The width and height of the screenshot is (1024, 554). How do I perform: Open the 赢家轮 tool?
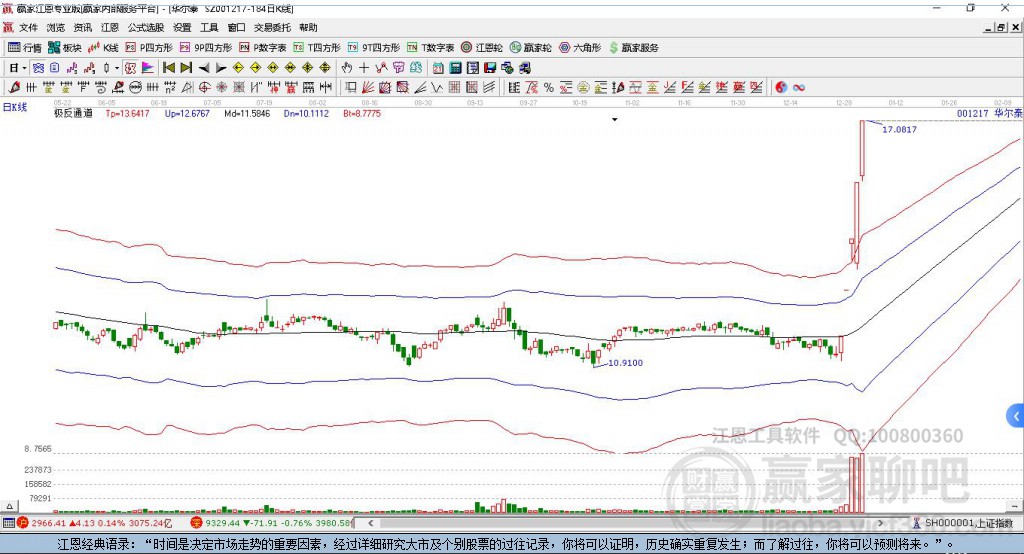(531, 48)
